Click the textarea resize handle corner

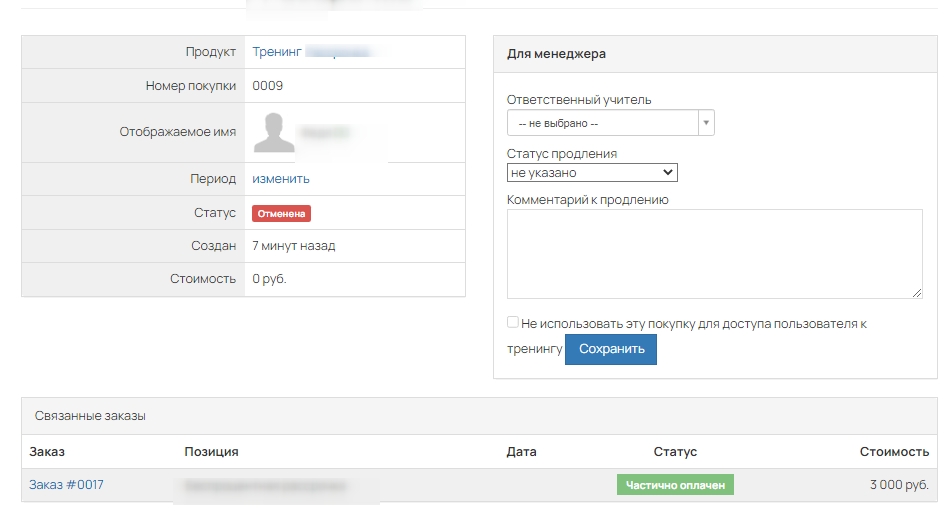click(917, 293)
